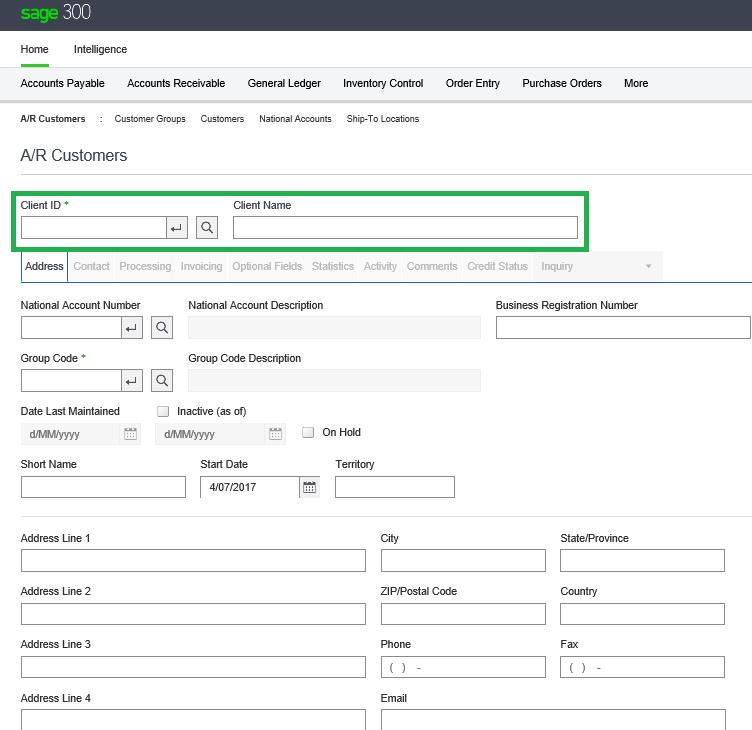Click the Fax number field

coord(642,667)
